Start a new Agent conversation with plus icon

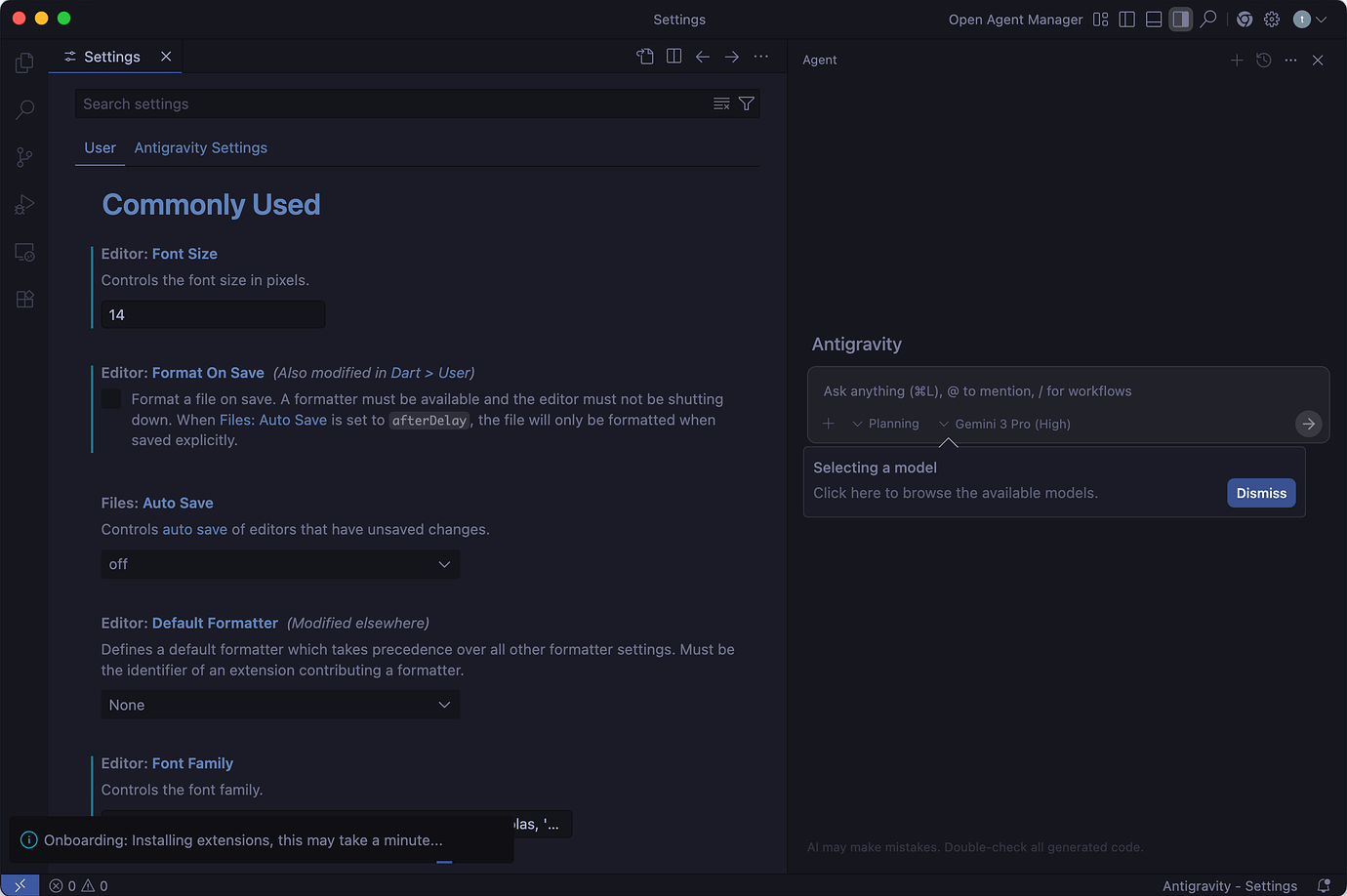(x=1237, y=61)
